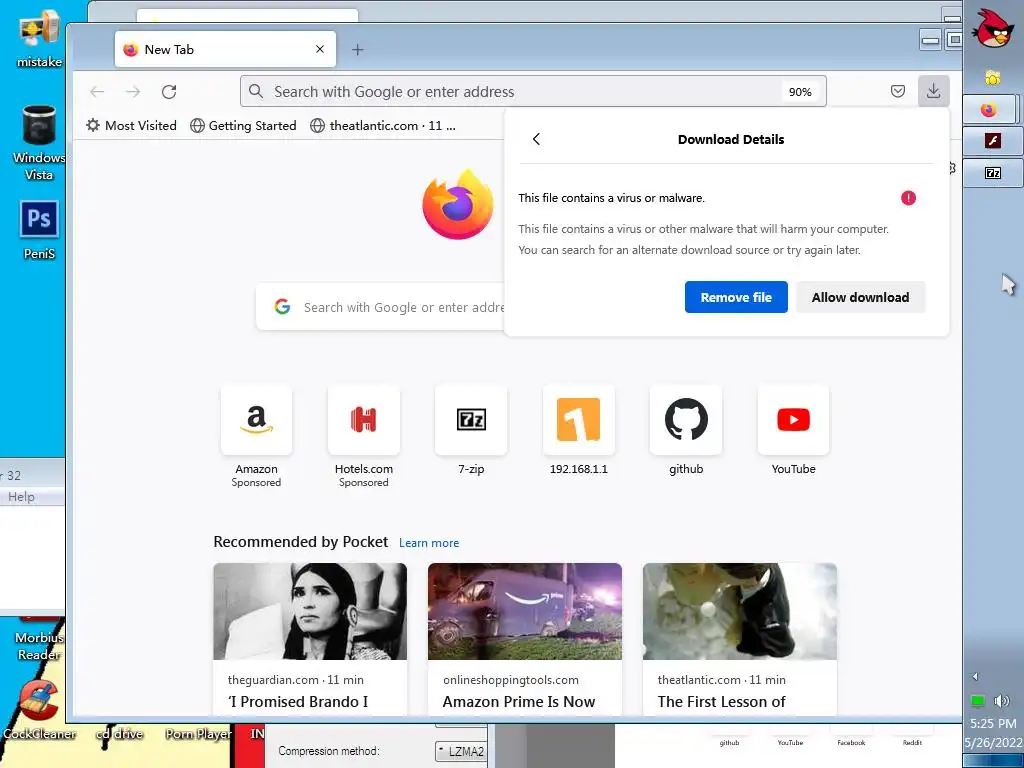Switch to Flash in the side taskbar
The width and height of the screenshot is (1024, 768).
coord(993,140)
